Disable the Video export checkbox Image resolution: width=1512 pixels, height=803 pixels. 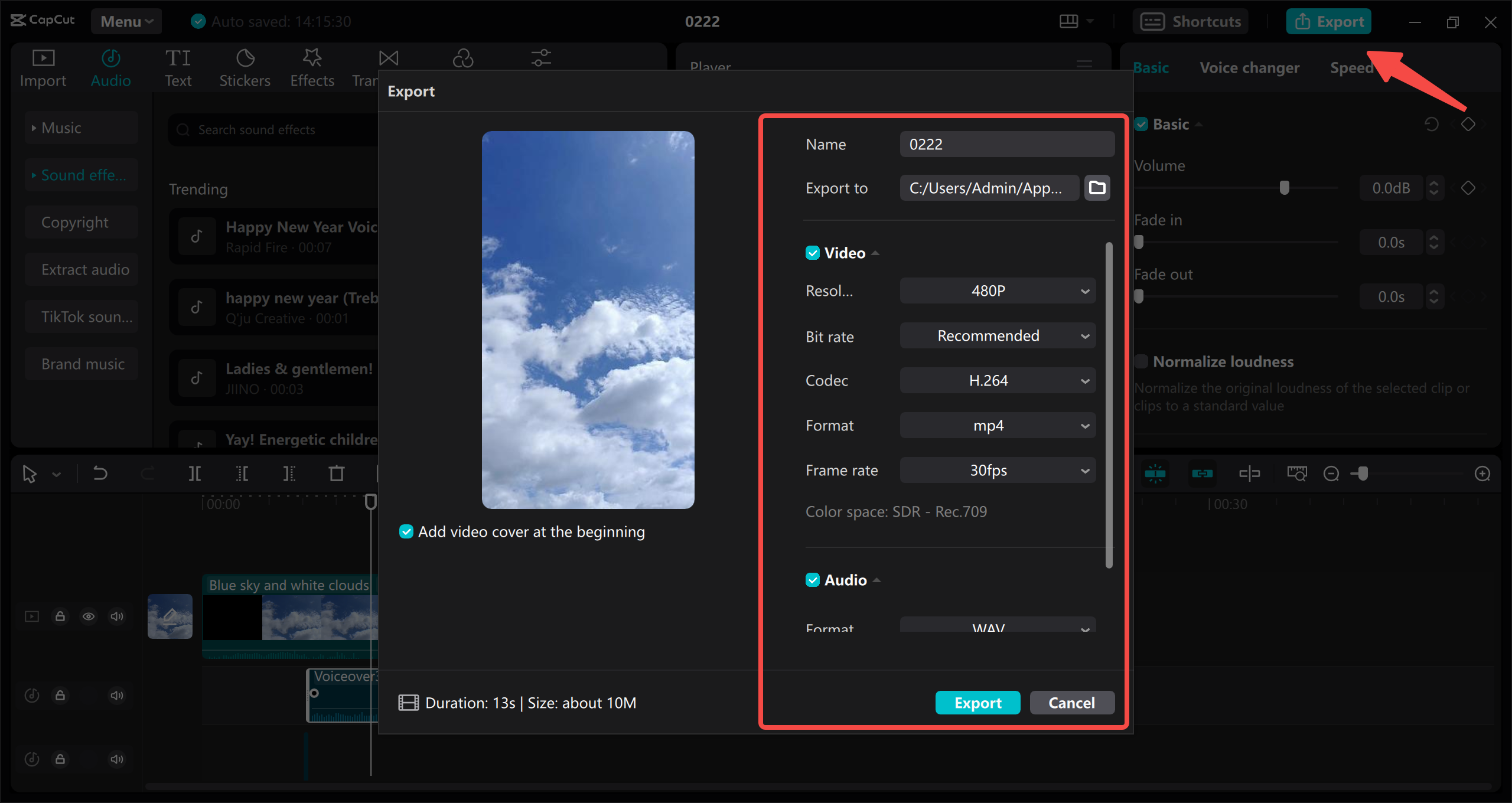[813, 253]
